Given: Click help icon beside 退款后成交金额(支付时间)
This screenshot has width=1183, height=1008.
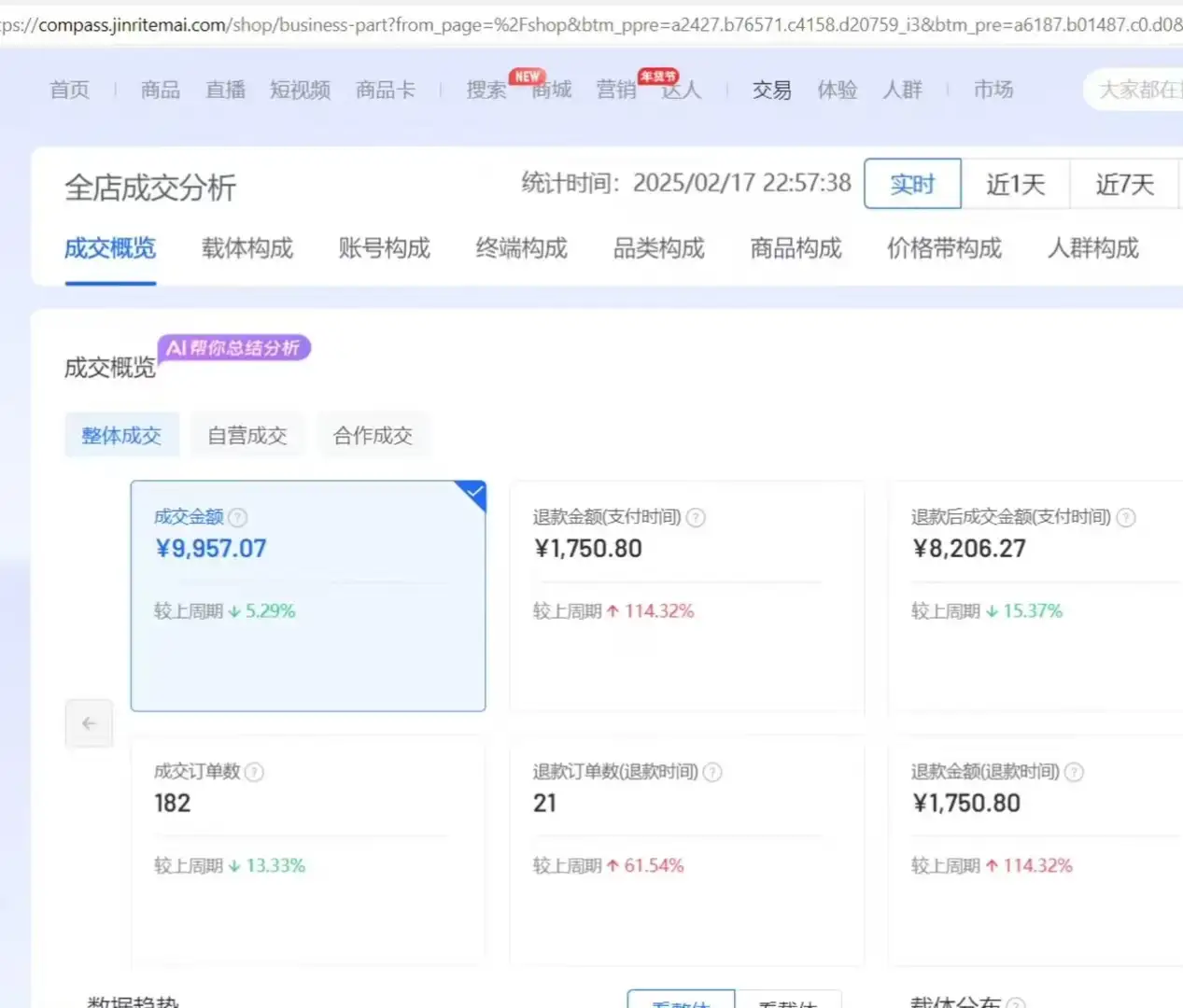Looking at the screenshot, I should [1126, 517].
